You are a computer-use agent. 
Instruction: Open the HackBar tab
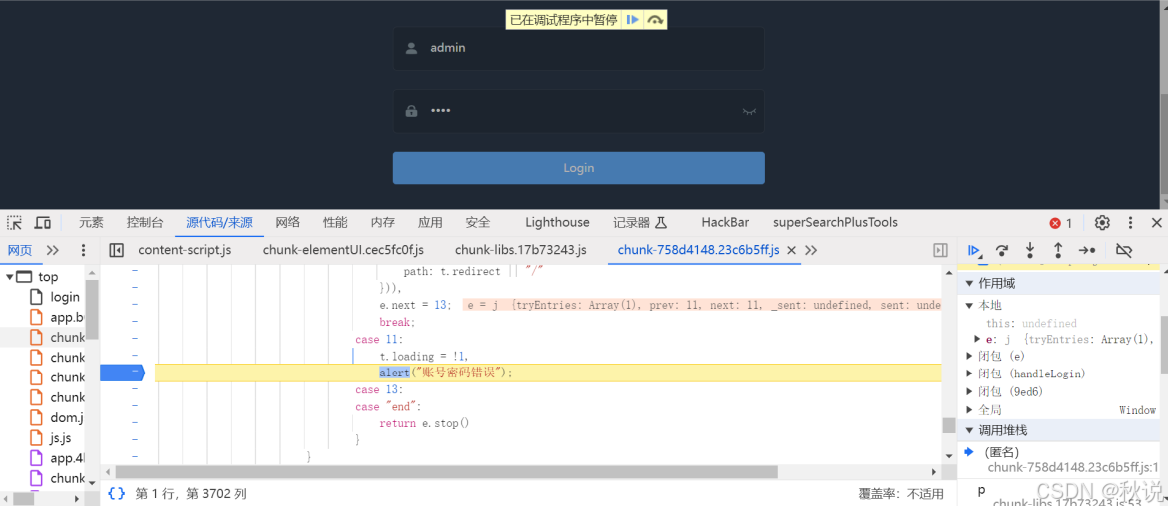coord(725,222)
